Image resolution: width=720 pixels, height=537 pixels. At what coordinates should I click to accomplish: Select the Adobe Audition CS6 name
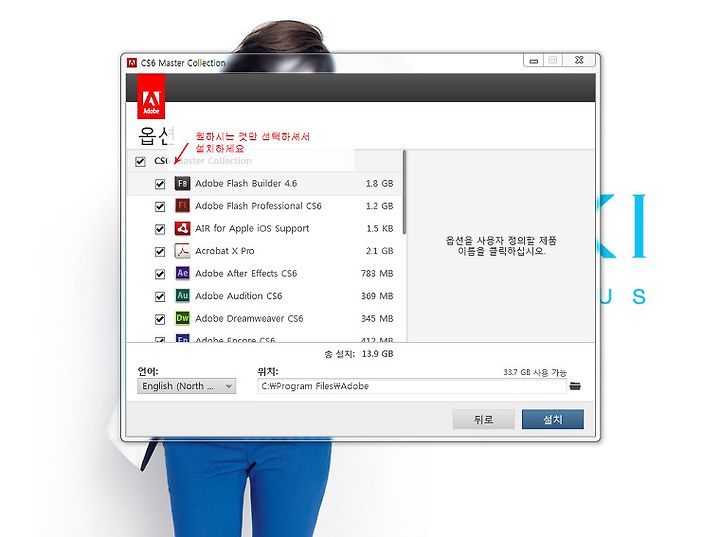(239, 296)
